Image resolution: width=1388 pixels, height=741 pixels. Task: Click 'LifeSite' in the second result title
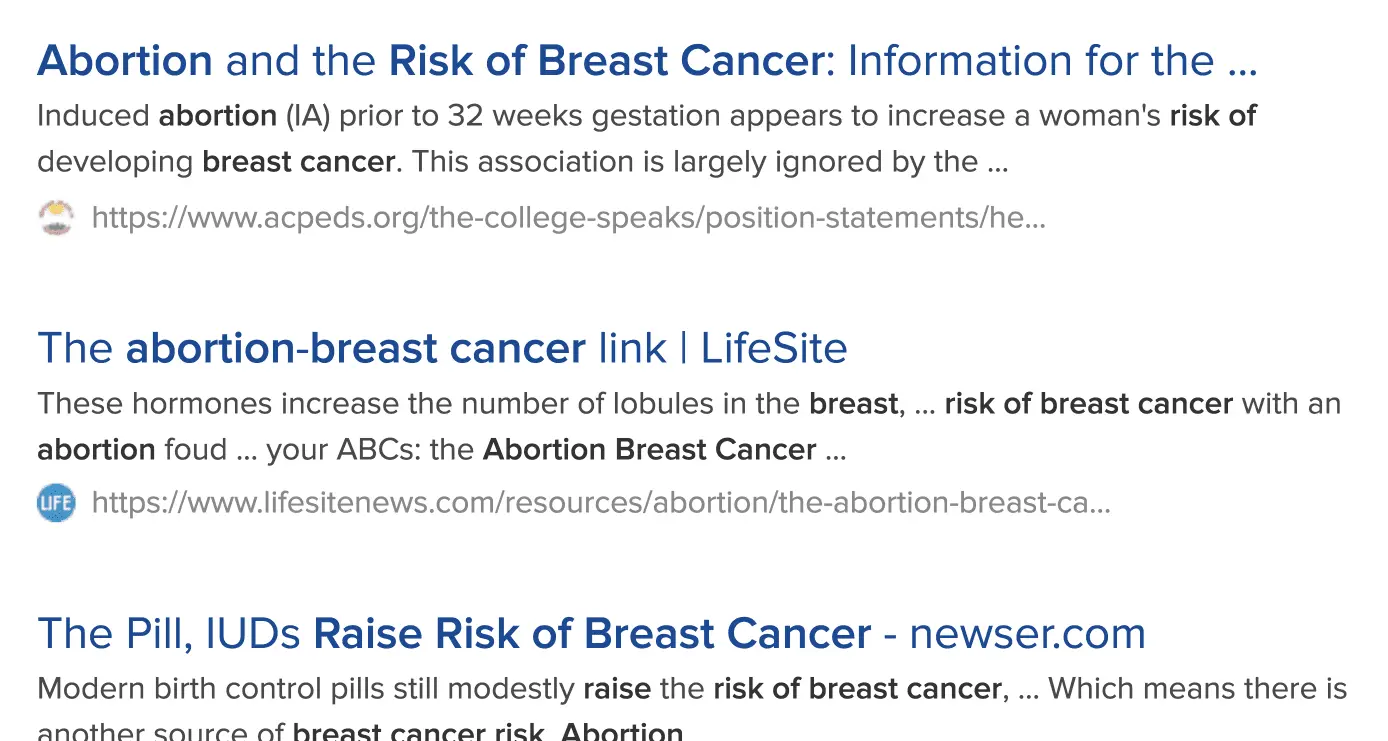[x=773, y=348]
